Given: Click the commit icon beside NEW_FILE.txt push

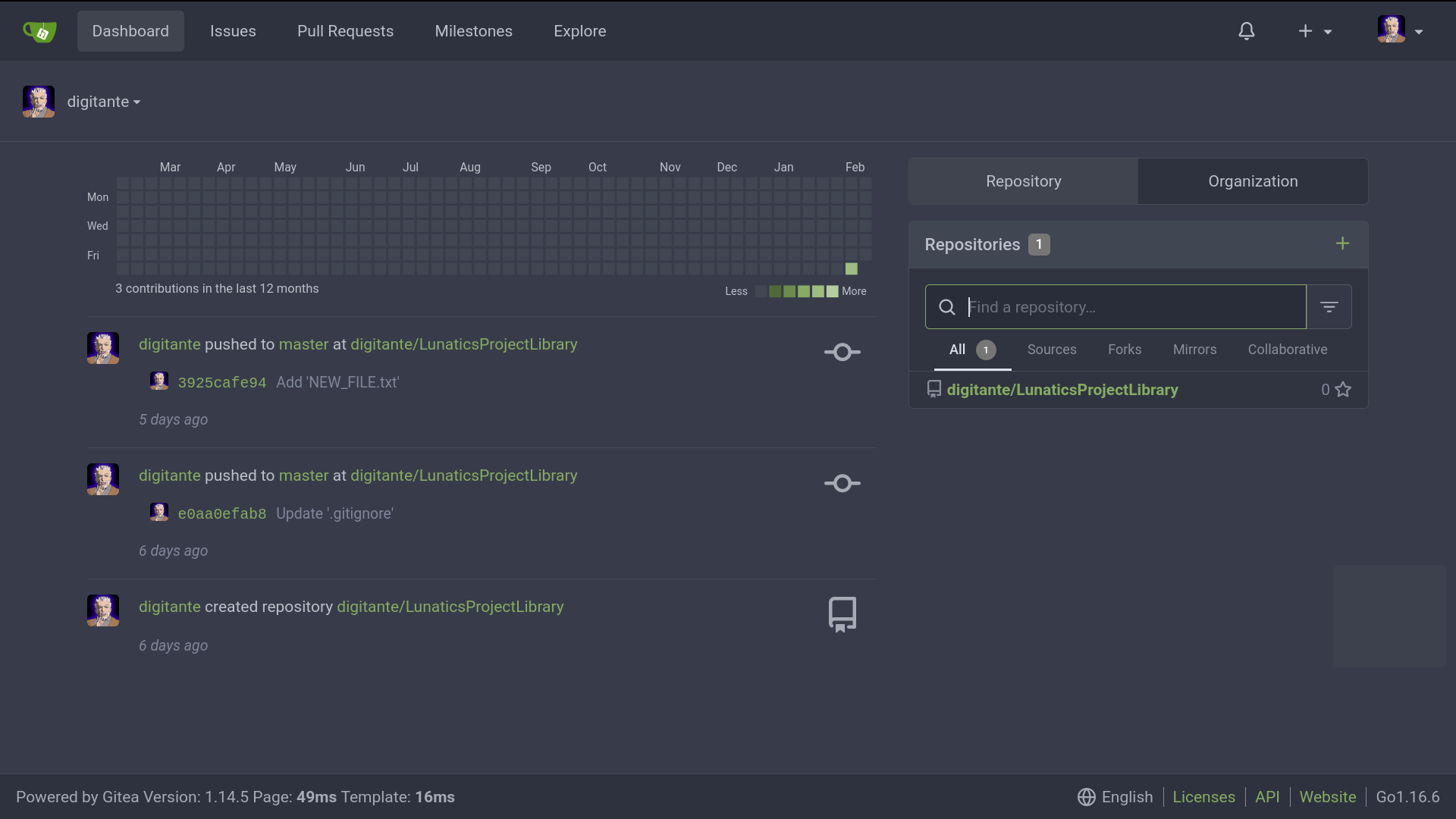Looking at the screenshot, I should click(842, 352).
